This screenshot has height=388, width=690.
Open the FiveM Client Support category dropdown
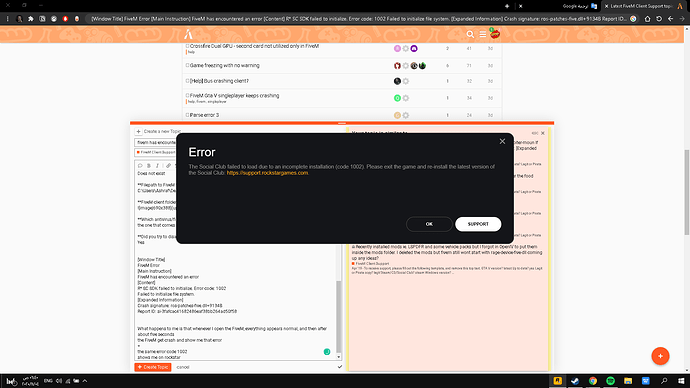click(x=156, y=152)
